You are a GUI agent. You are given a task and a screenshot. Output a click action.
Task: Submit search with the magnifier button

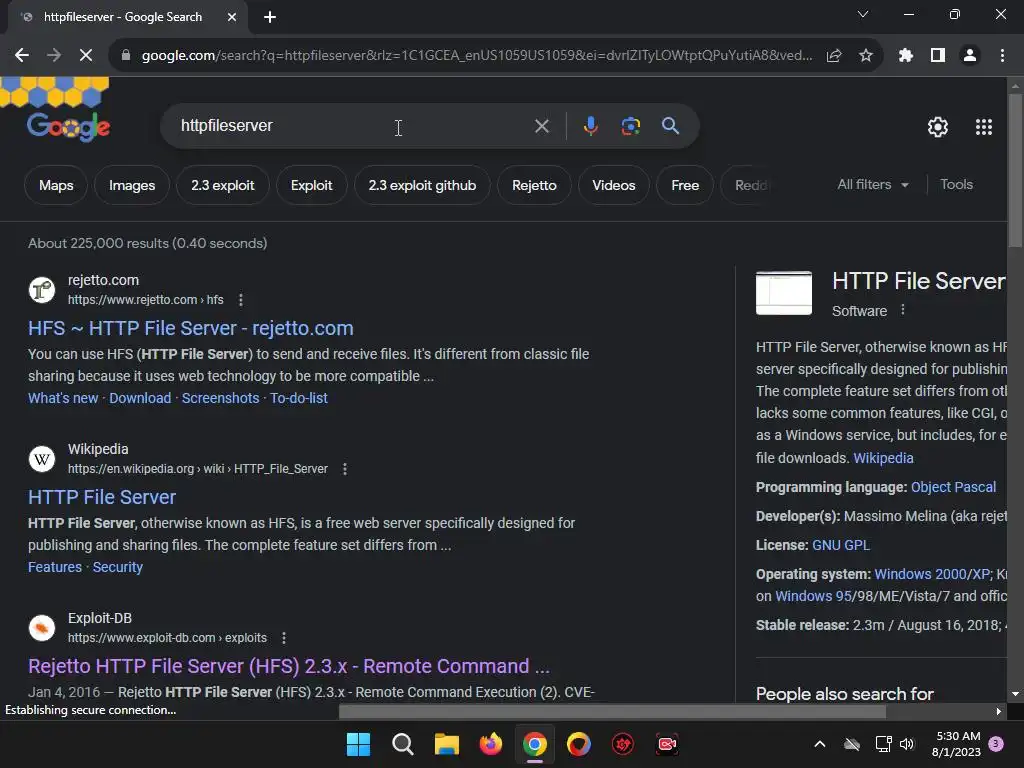pyautogui.click(x=670, y=126)
